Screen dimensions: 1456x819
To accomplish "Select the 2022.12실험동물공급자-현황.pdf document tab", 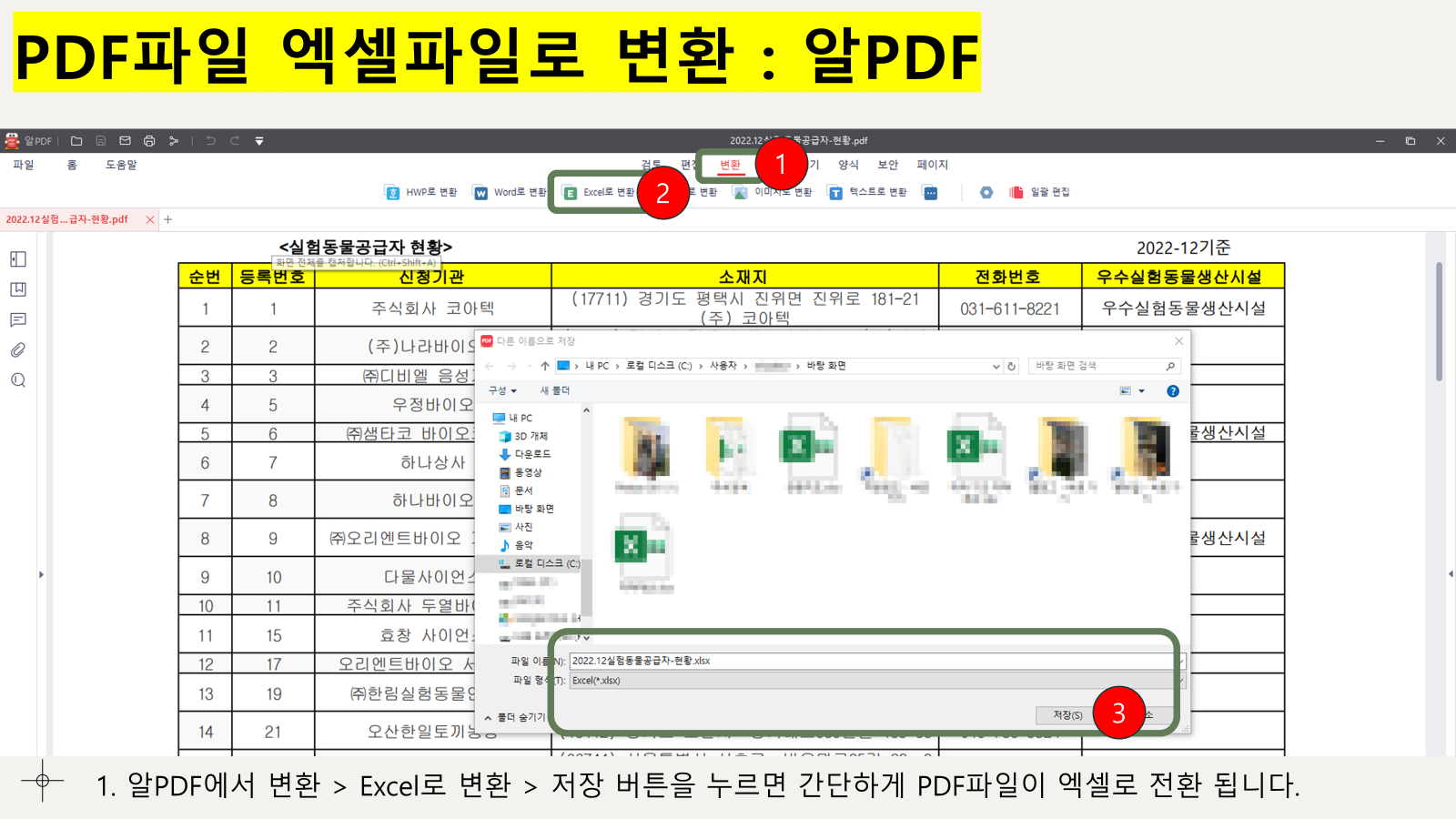I will point(68,218).
